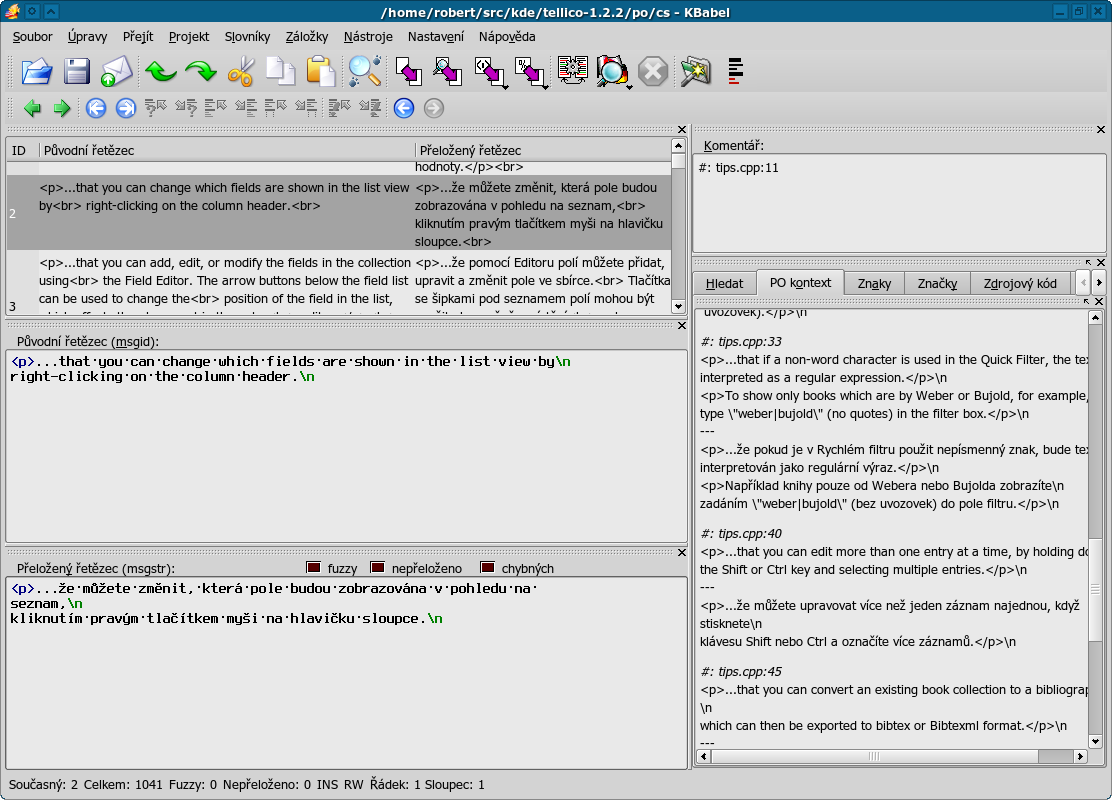Select the PO kontext tab

coord(800,282)
